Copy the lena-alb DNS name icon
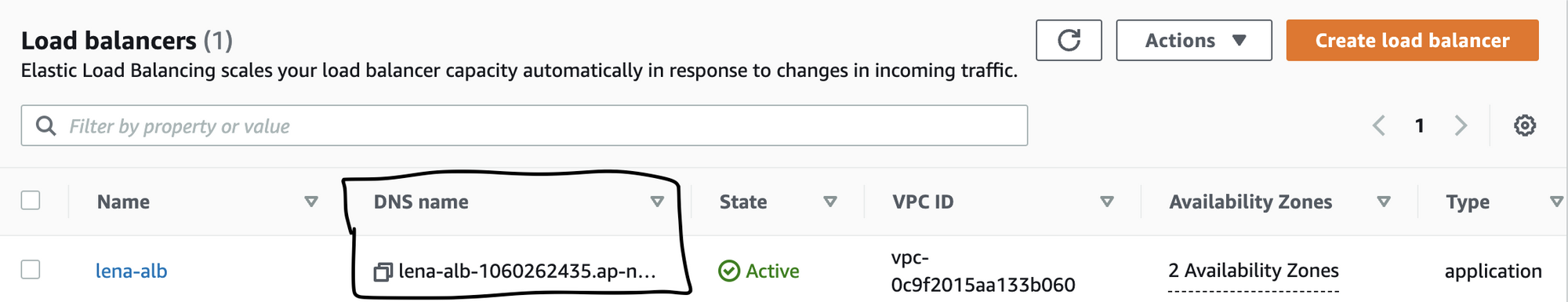Viewport: 1568px width, 302px height. (x=383, y=271)
